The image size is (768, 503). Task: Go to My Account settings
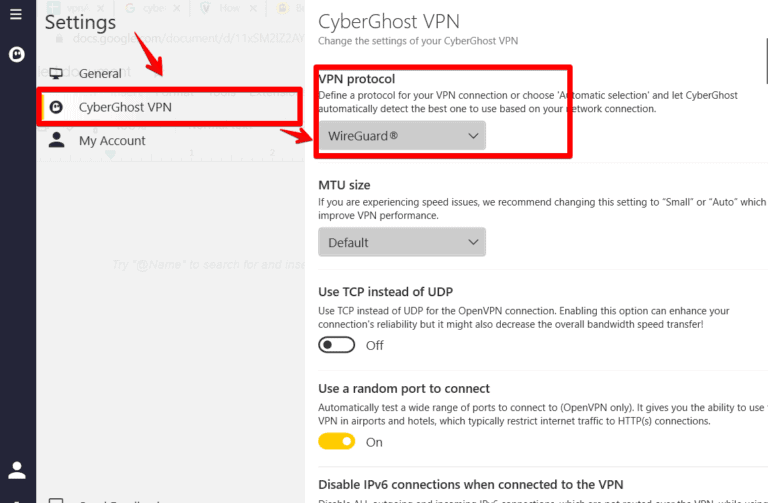[x=112, y=141]
